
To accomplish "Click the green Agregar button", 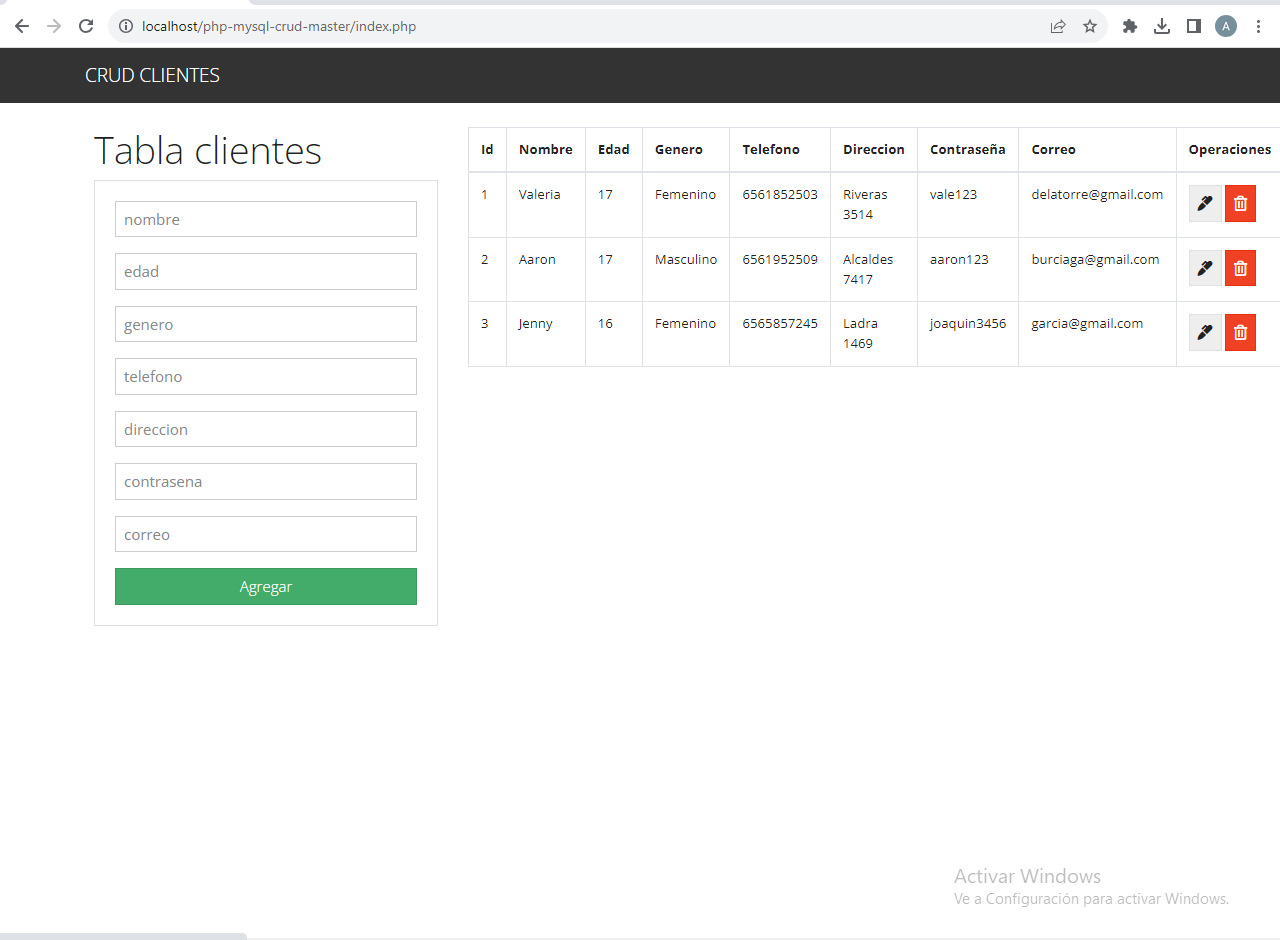I will point(265,586).
